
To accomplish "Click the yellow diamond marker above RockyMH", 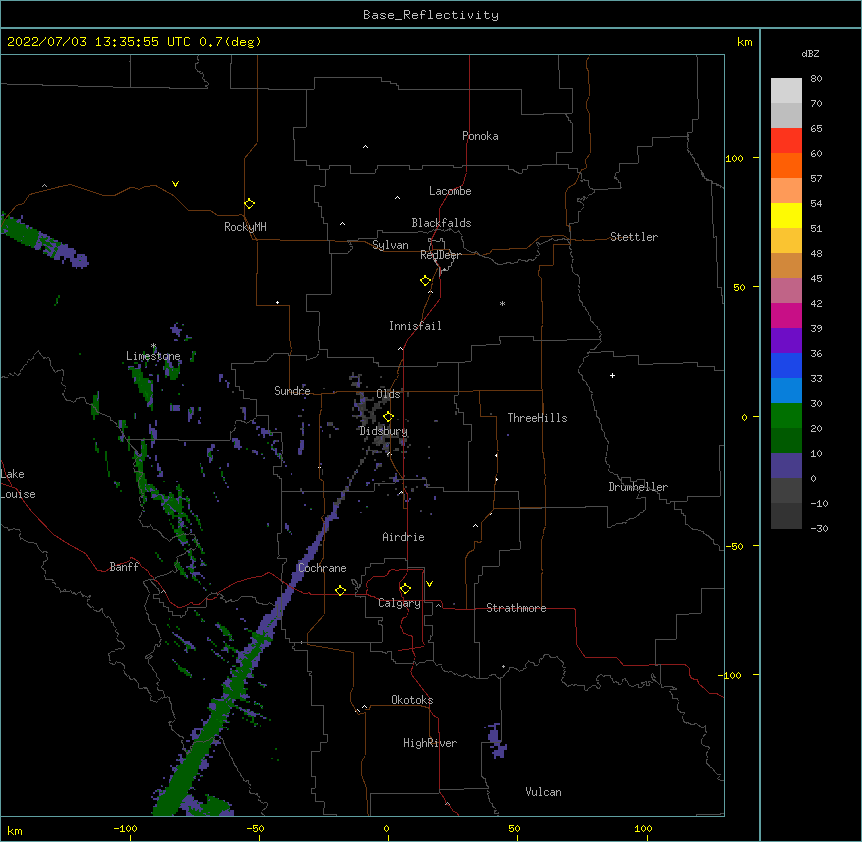I will tap(249, 204).
